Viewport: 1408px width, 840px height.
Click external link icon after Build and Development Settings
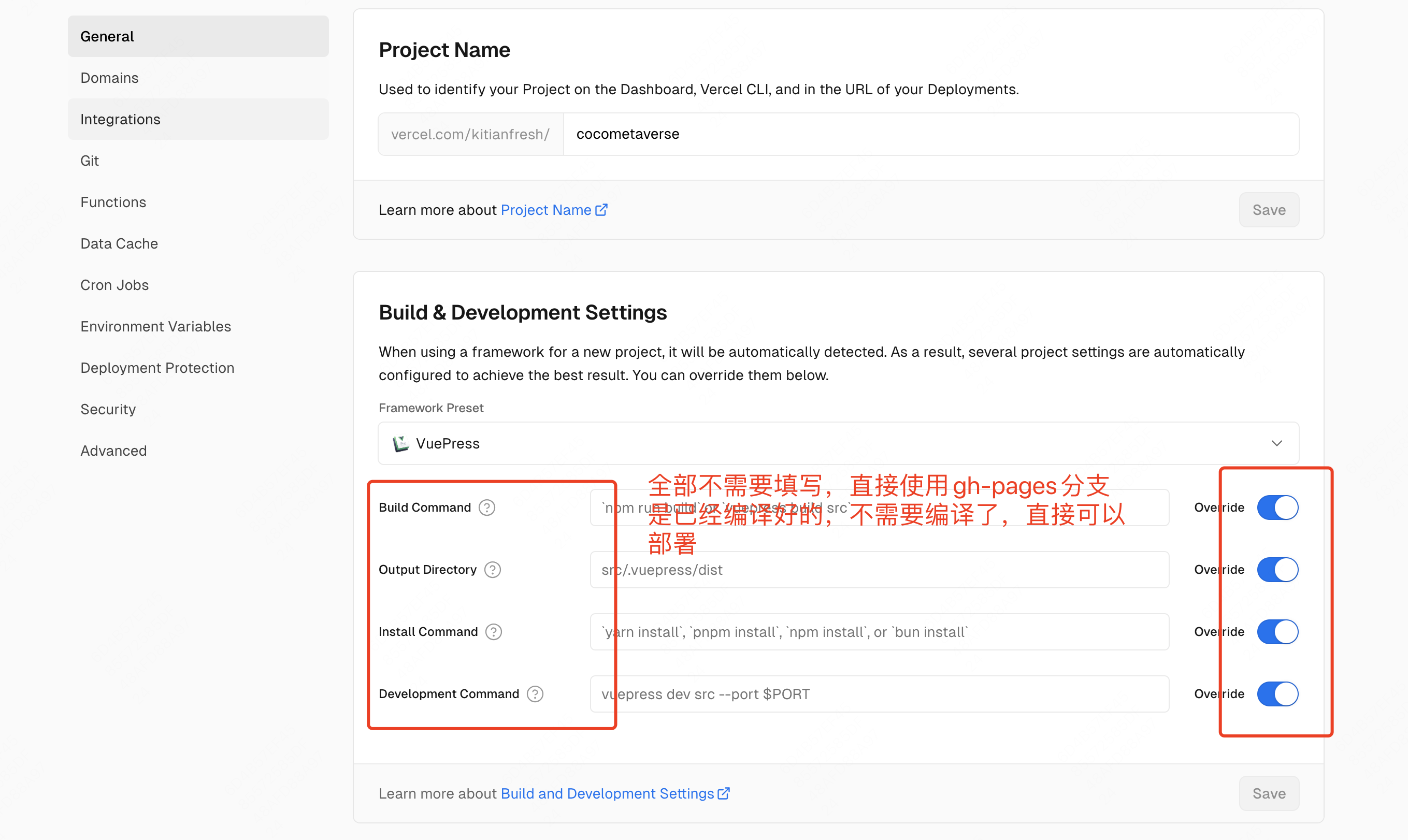click(724, 793)
